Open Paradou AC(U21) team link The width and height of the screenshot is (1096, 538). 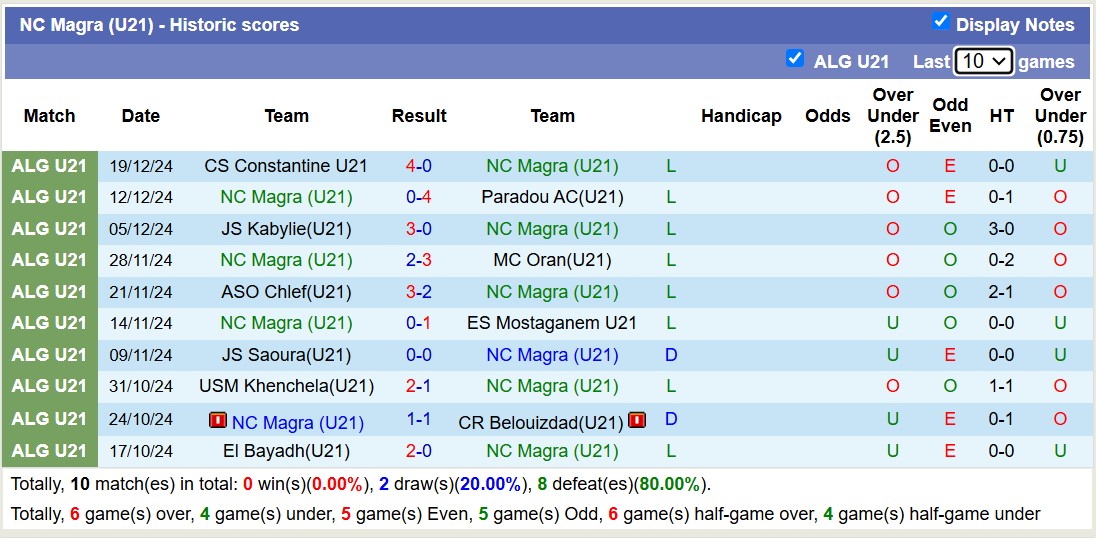(x=552, y=197)
